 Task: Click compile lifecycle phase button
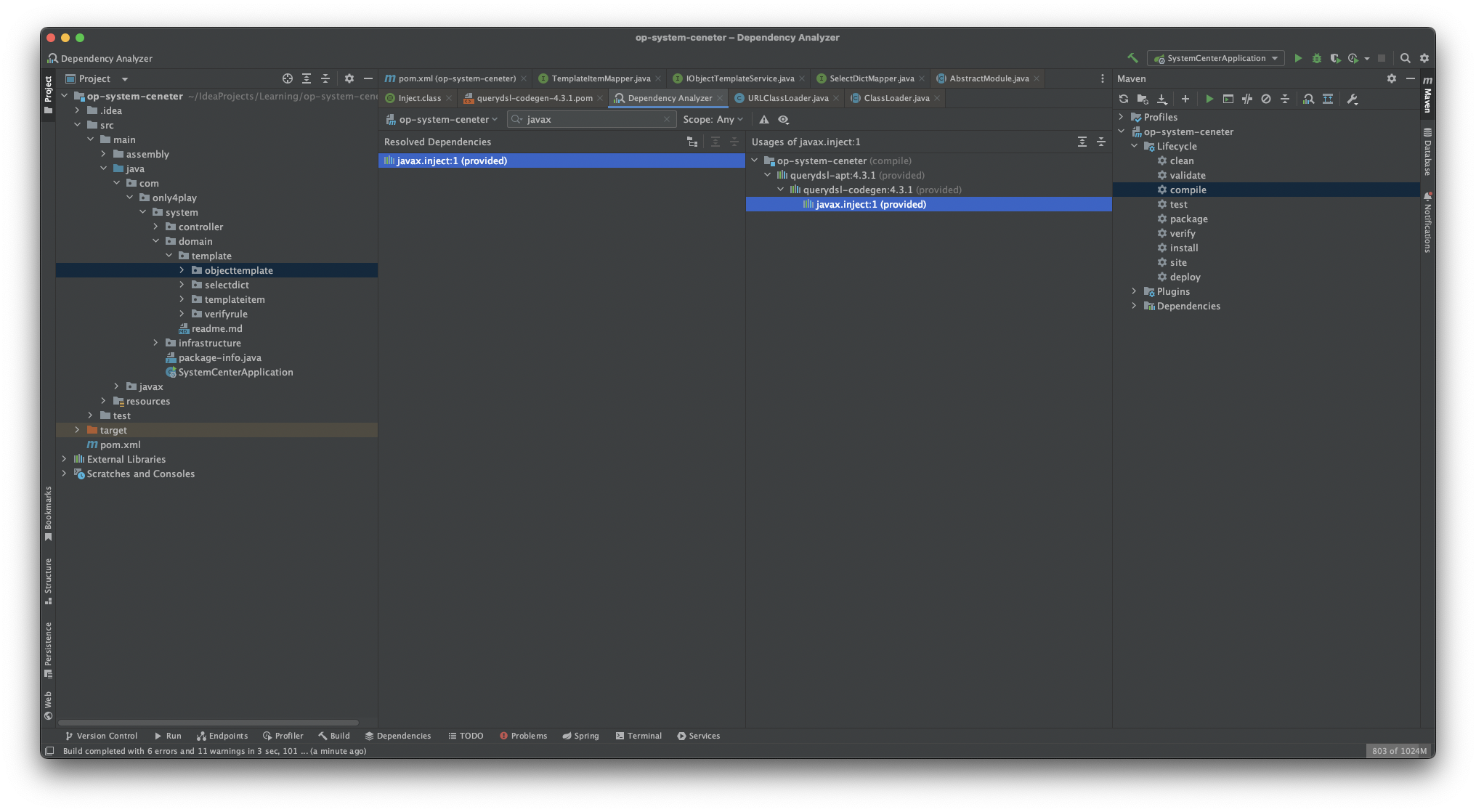(x=1188, y=189)
